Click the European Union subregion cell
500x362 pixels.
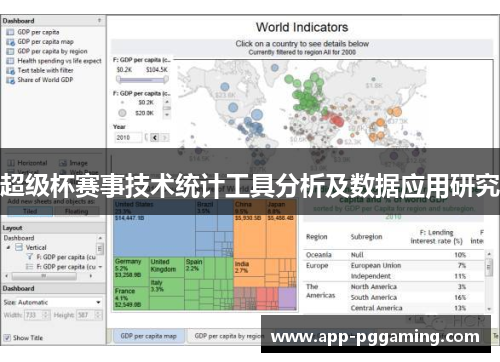376,266
